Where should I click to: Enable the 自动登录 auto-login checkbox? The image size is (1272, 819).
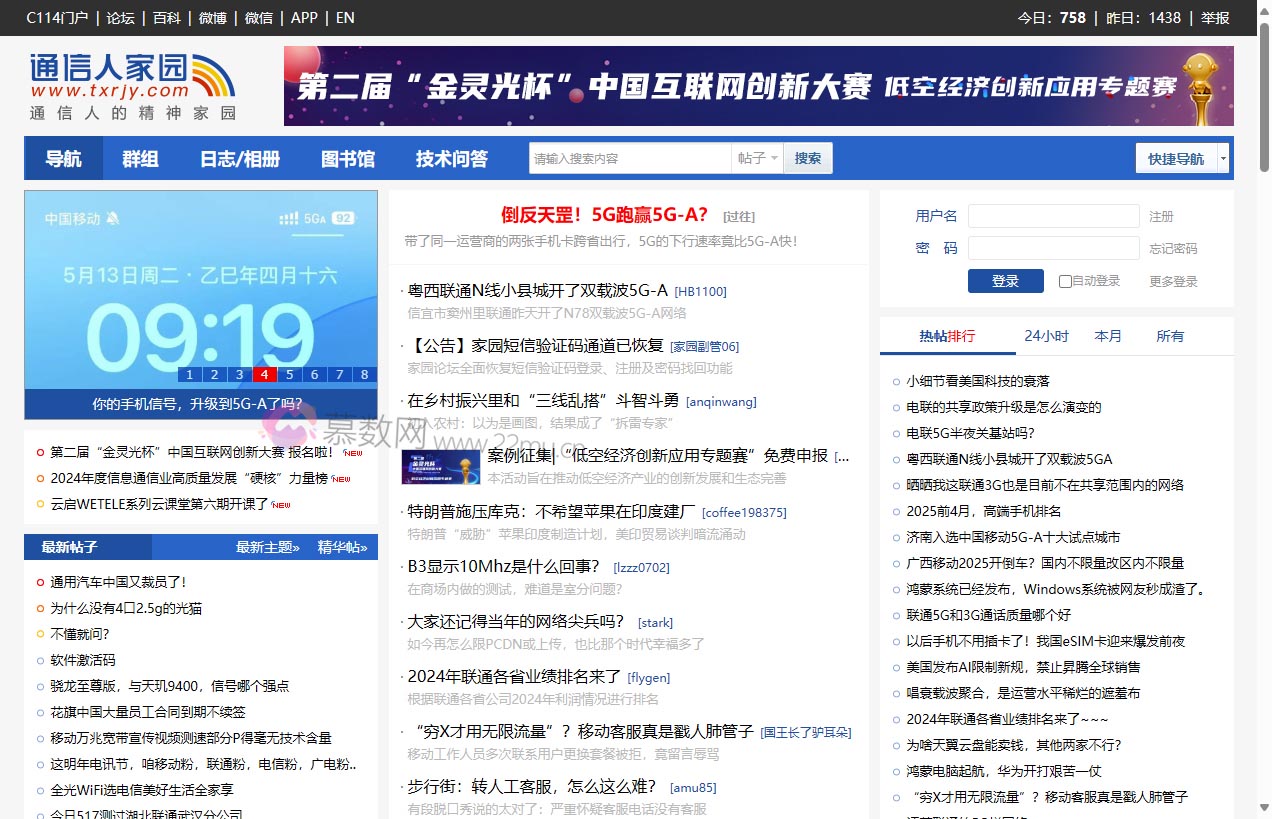[1066, 281]
